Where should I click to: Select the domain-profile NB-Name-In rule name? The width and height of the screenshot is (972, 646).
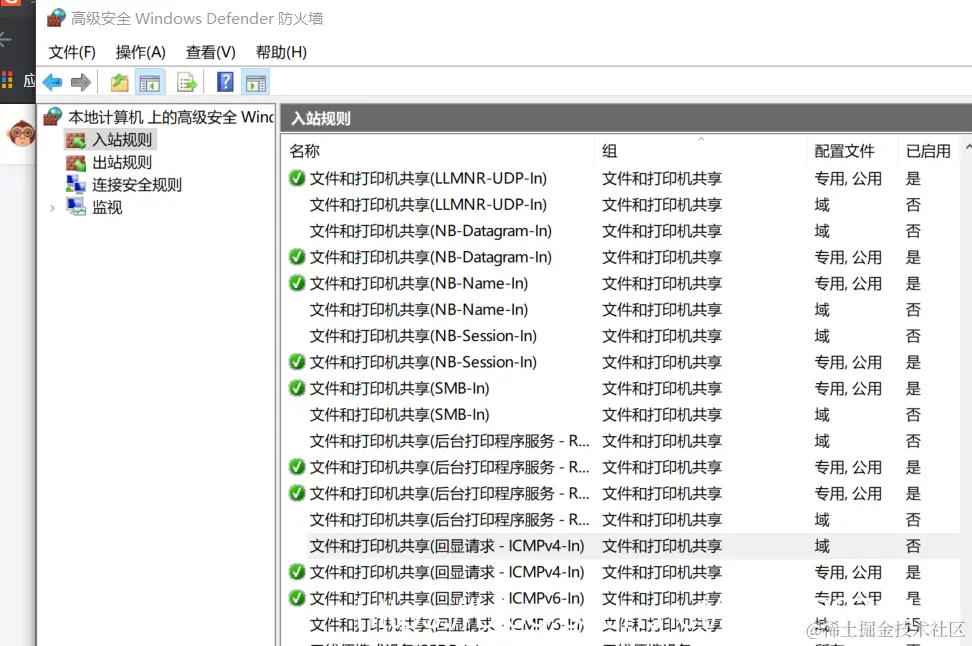click(419, 309)
